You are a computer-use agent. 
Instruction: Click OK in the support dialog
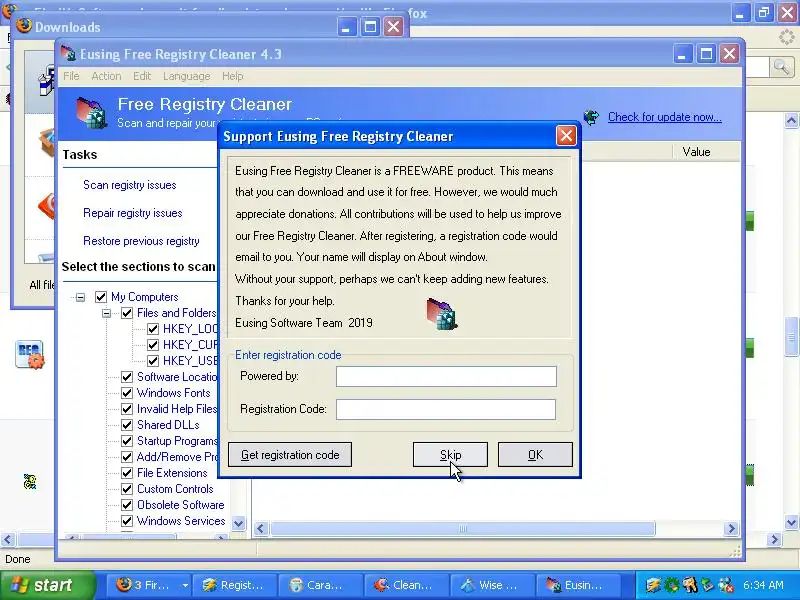(535, 455)
